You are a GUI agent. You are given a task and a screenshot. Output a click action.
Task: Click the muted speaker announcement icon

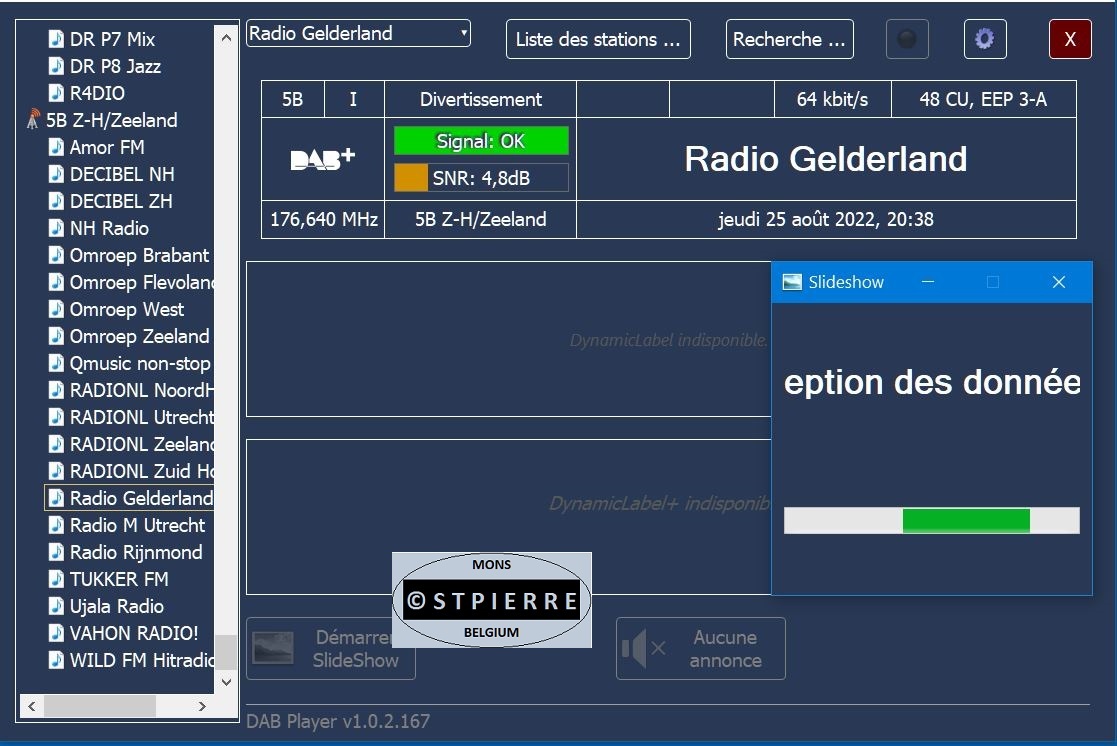[x=643, y=648]
